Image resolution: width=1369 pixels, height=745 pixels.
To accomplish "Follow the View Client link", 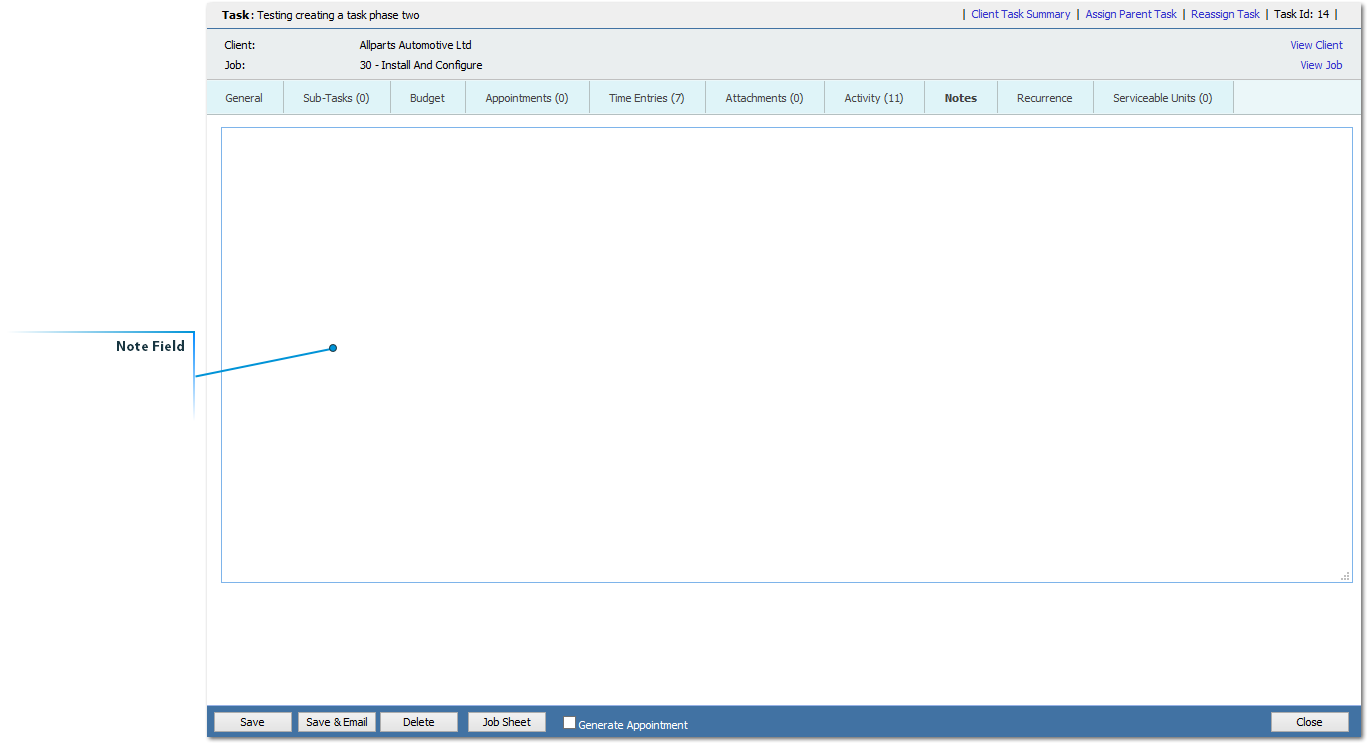I will (x=1316, y=45).
